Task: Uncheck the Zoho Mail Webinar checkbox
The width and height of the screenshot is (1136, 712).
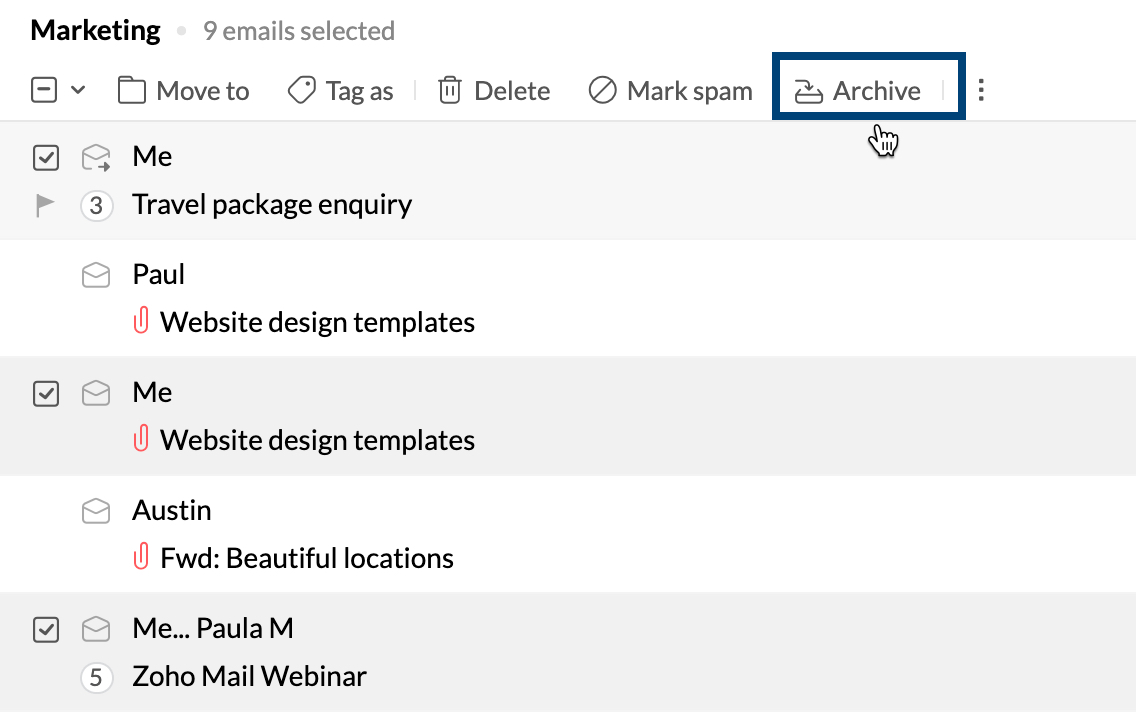Action: tap(46, 630)
